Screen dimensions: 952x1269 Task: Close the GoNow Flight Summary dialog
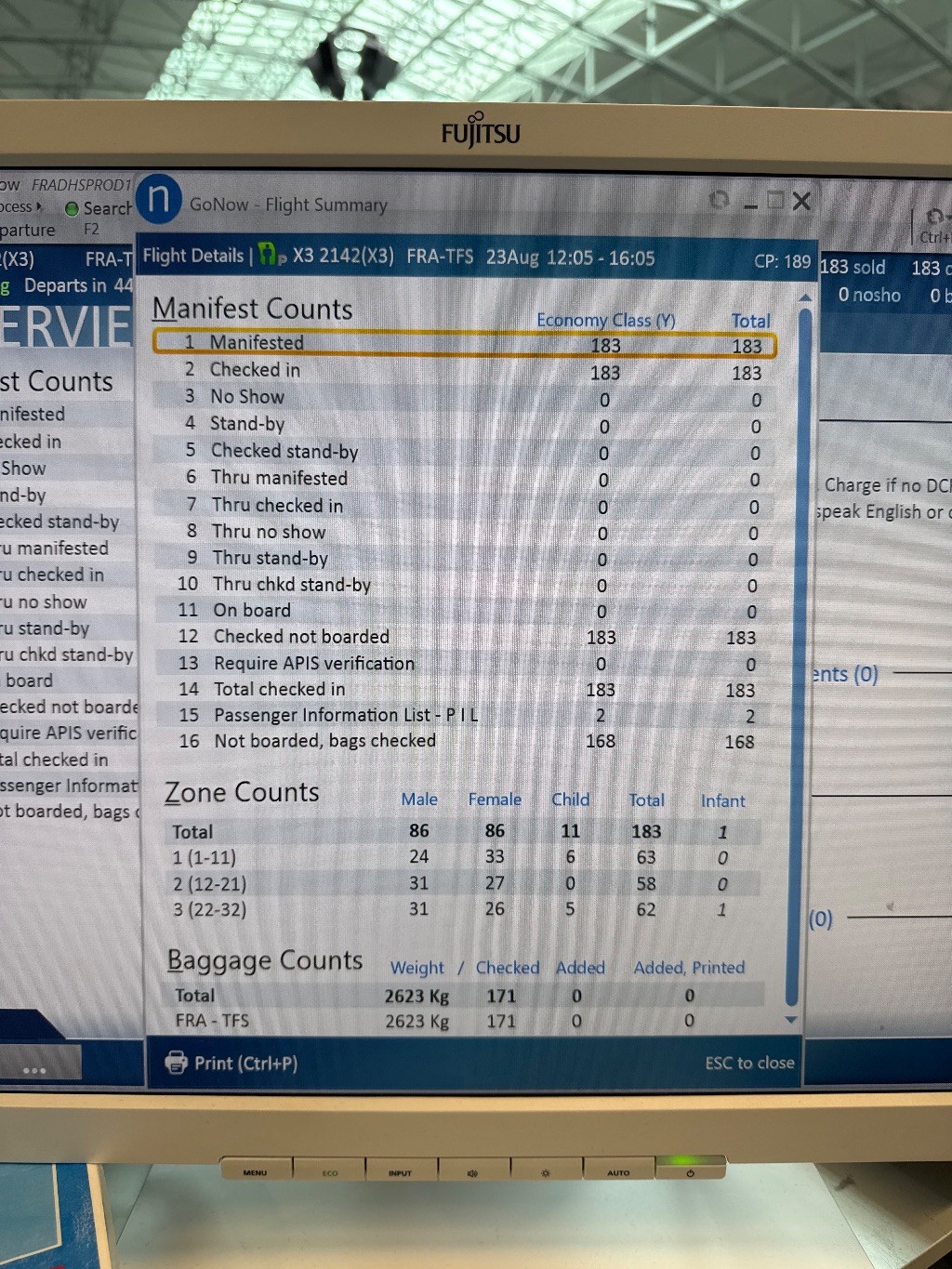coord(801,201)
